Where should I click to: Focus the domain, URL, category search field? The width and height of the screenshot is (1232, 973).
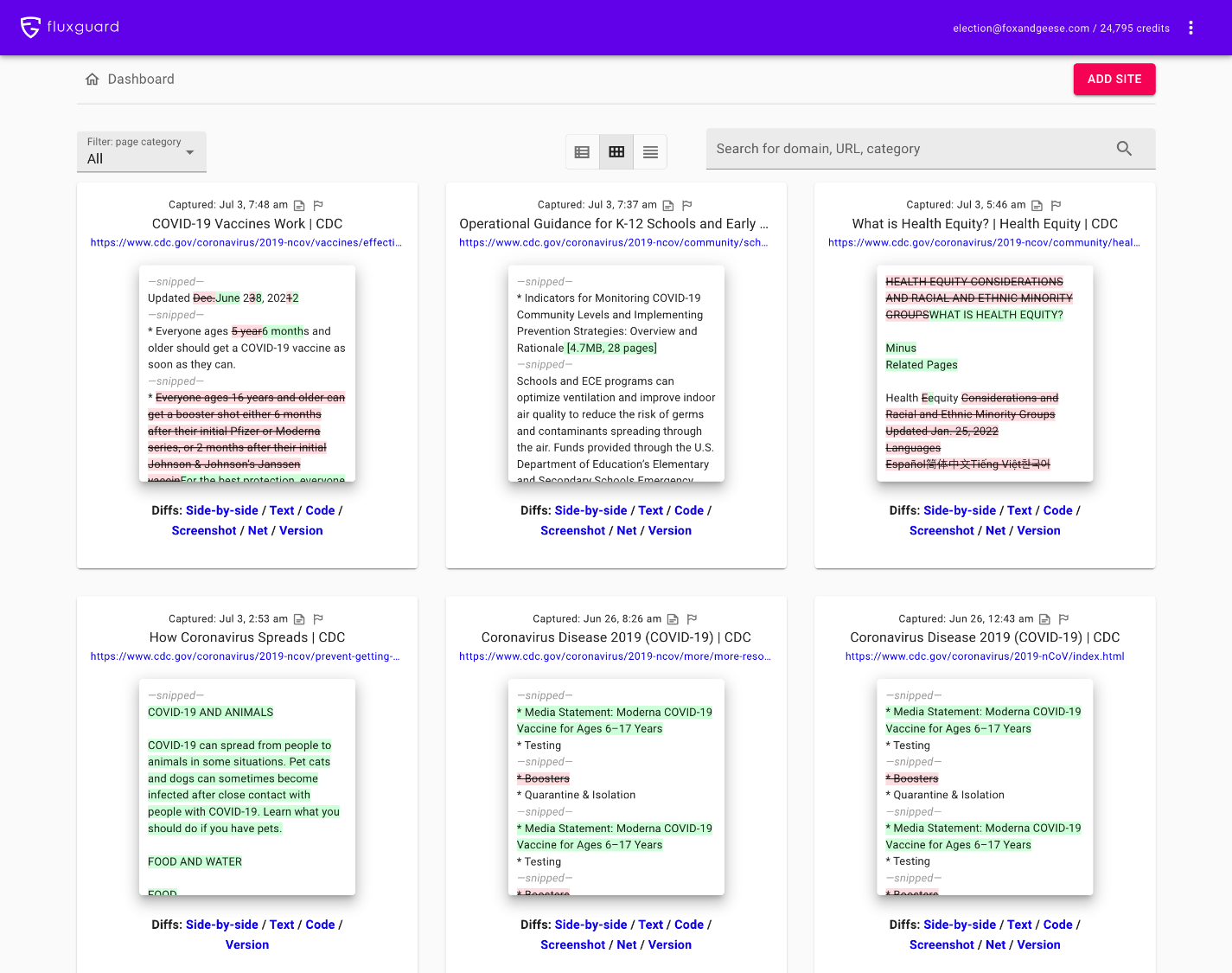tap(930, 149)
